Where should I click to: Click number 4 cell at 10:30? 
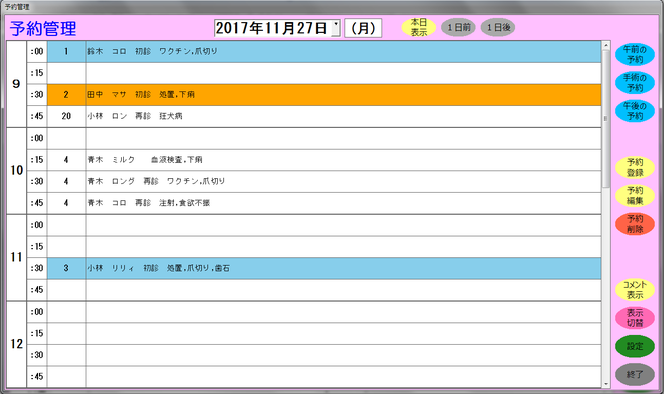[66, 182]
